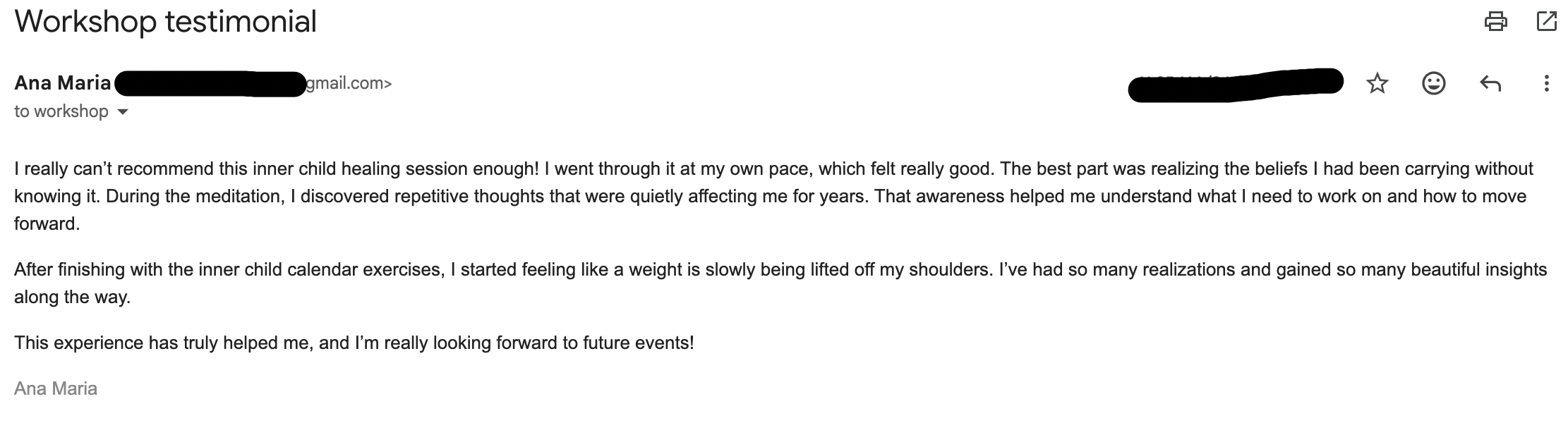
Task: Star this email from Ana Maria
Action: (x=1377, y=84)
